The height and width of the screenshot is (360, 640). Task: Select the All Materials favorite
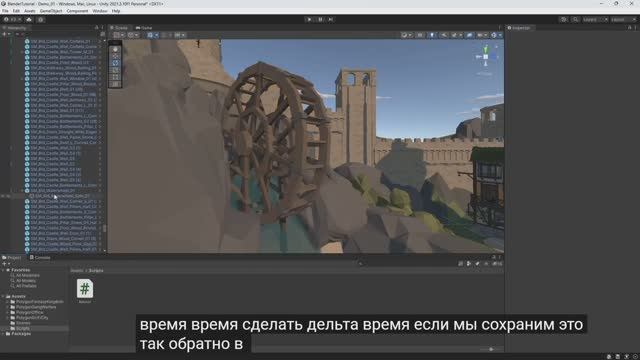pos(27,276)
